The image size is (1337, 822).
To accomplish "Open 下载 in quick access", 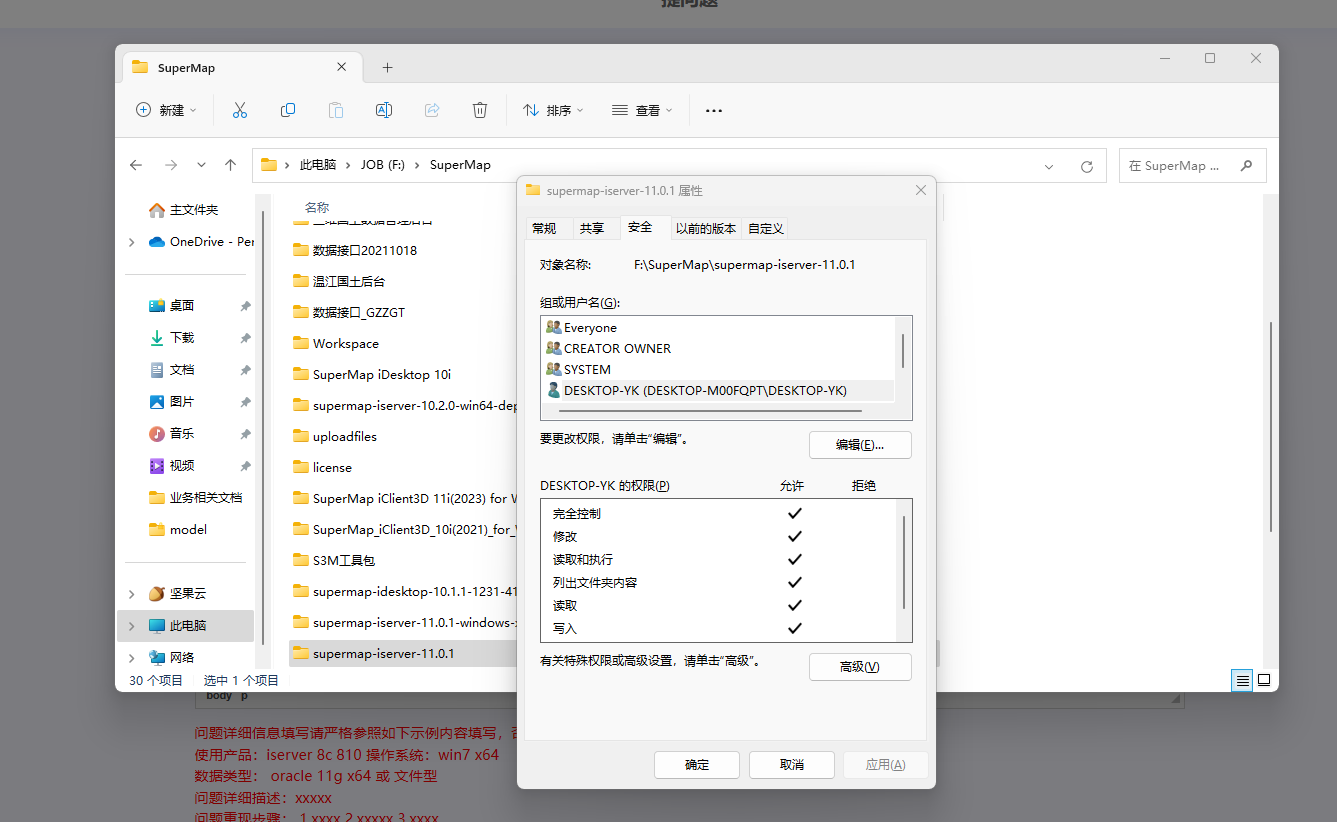I will pos(182,338).
